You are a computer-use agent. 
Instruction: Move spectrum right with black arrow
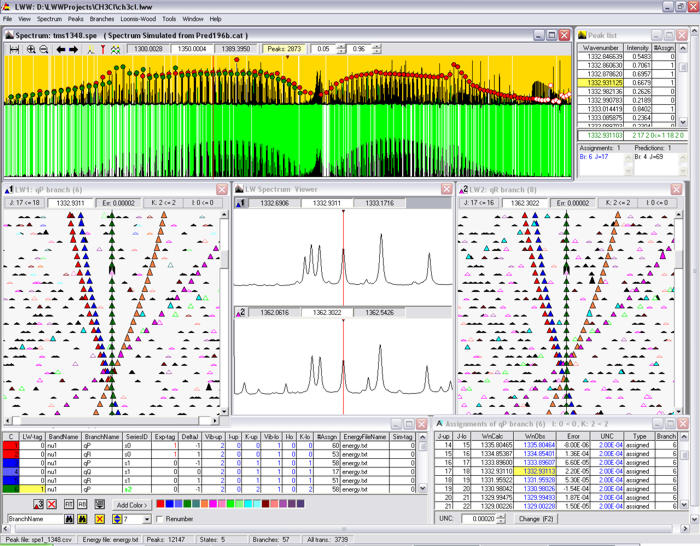click(x=73, y=50)
